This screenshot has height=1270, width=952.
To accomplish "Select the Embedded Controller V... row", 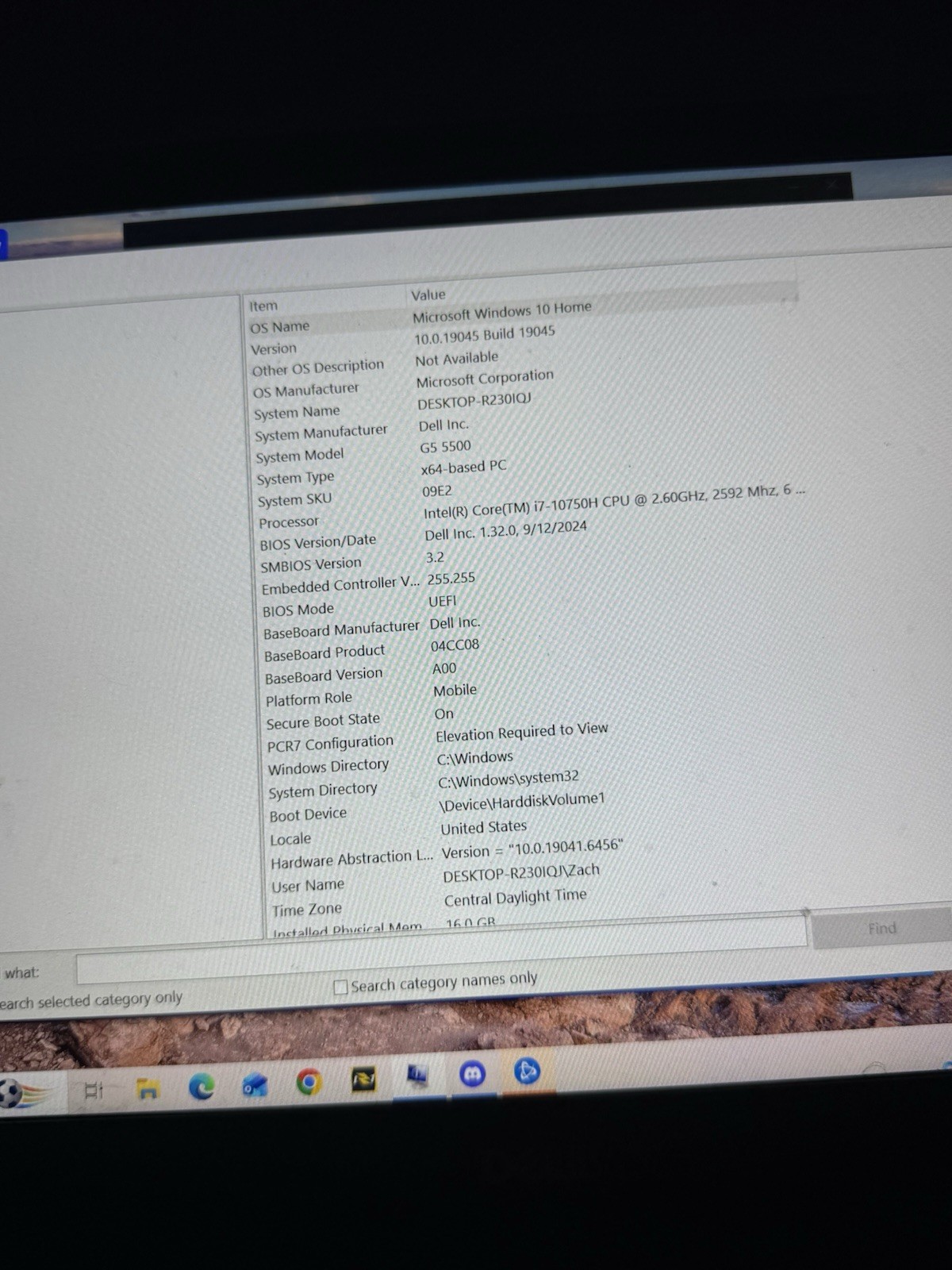I will pos(340,585).
